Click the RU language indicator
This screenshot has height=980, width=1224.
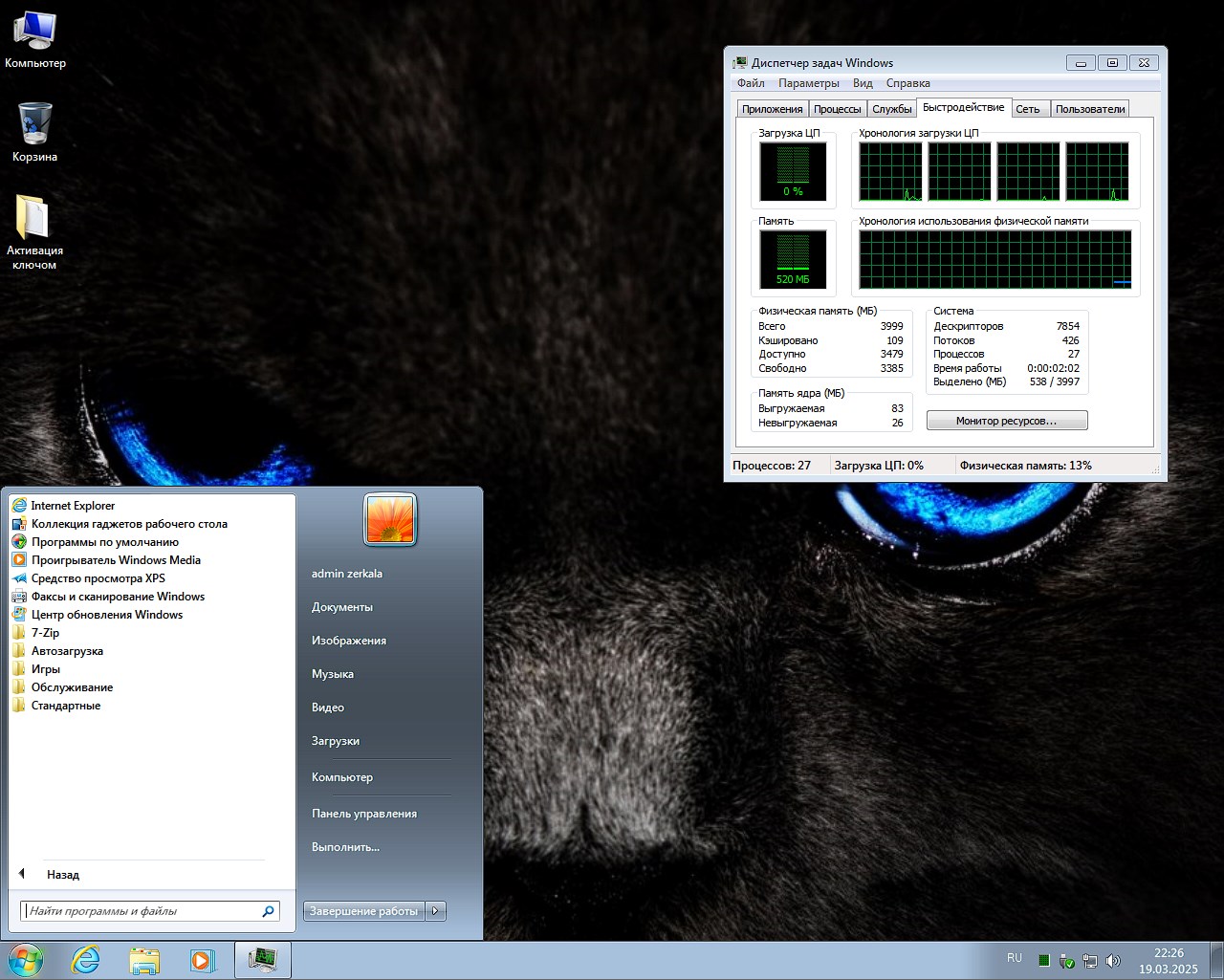(1015, 958)
